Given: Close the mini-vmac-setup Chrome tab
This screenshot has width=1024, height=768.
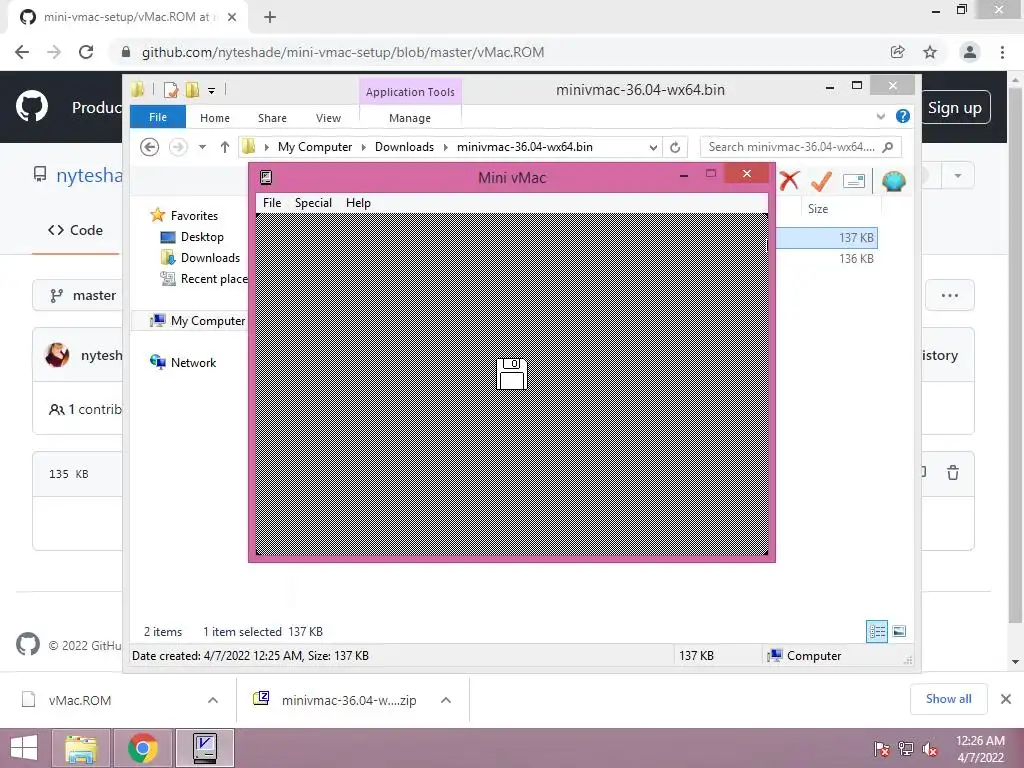Looking at the screenshot, I should click(232, 17).
